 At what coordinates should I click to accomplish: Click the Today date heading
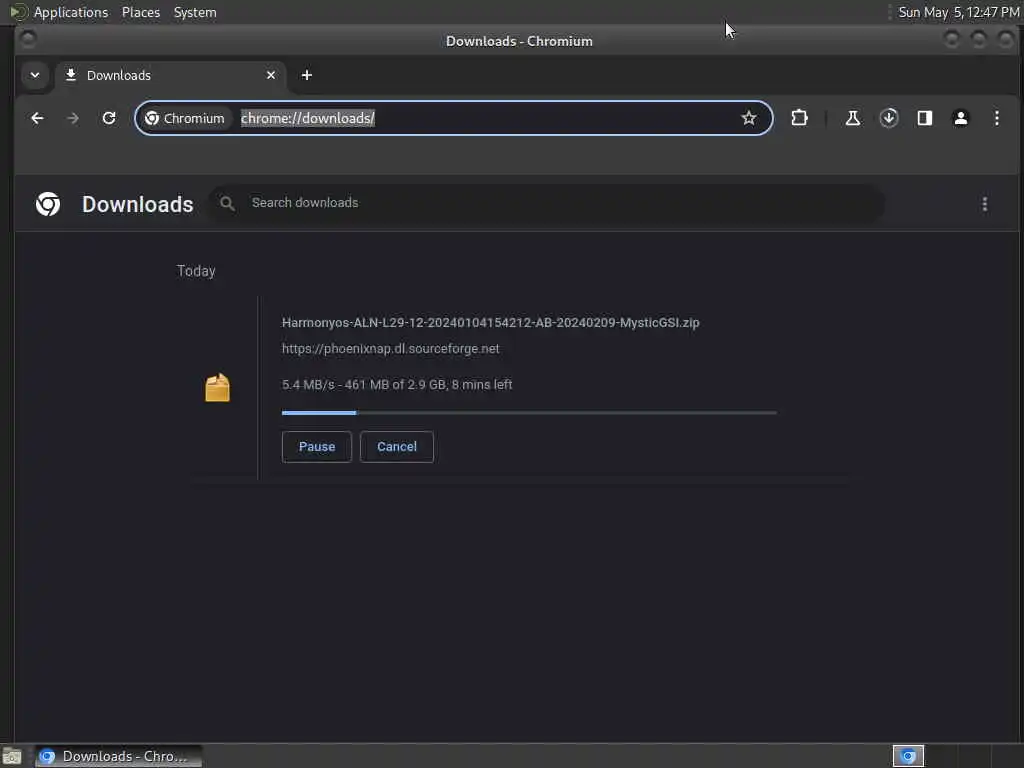(x=196, y=271)
